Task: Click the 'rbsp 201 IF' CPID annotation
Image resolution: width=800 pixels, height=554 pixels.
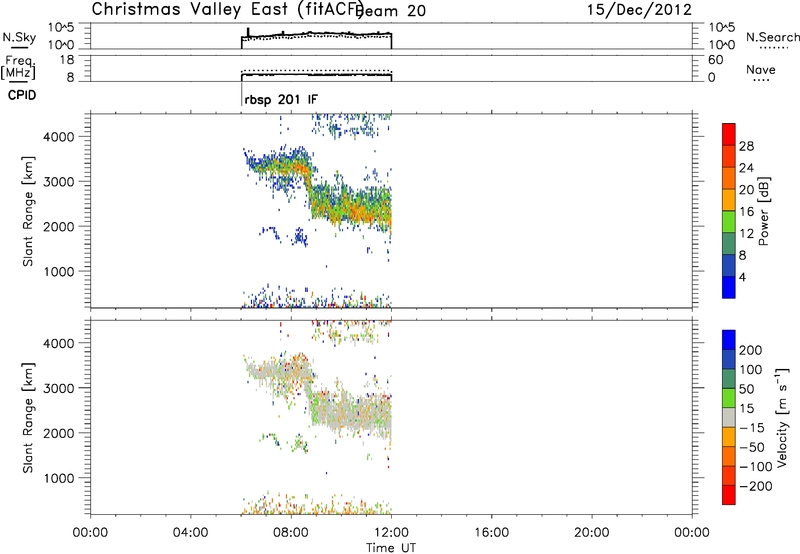Action: (281, 99)
